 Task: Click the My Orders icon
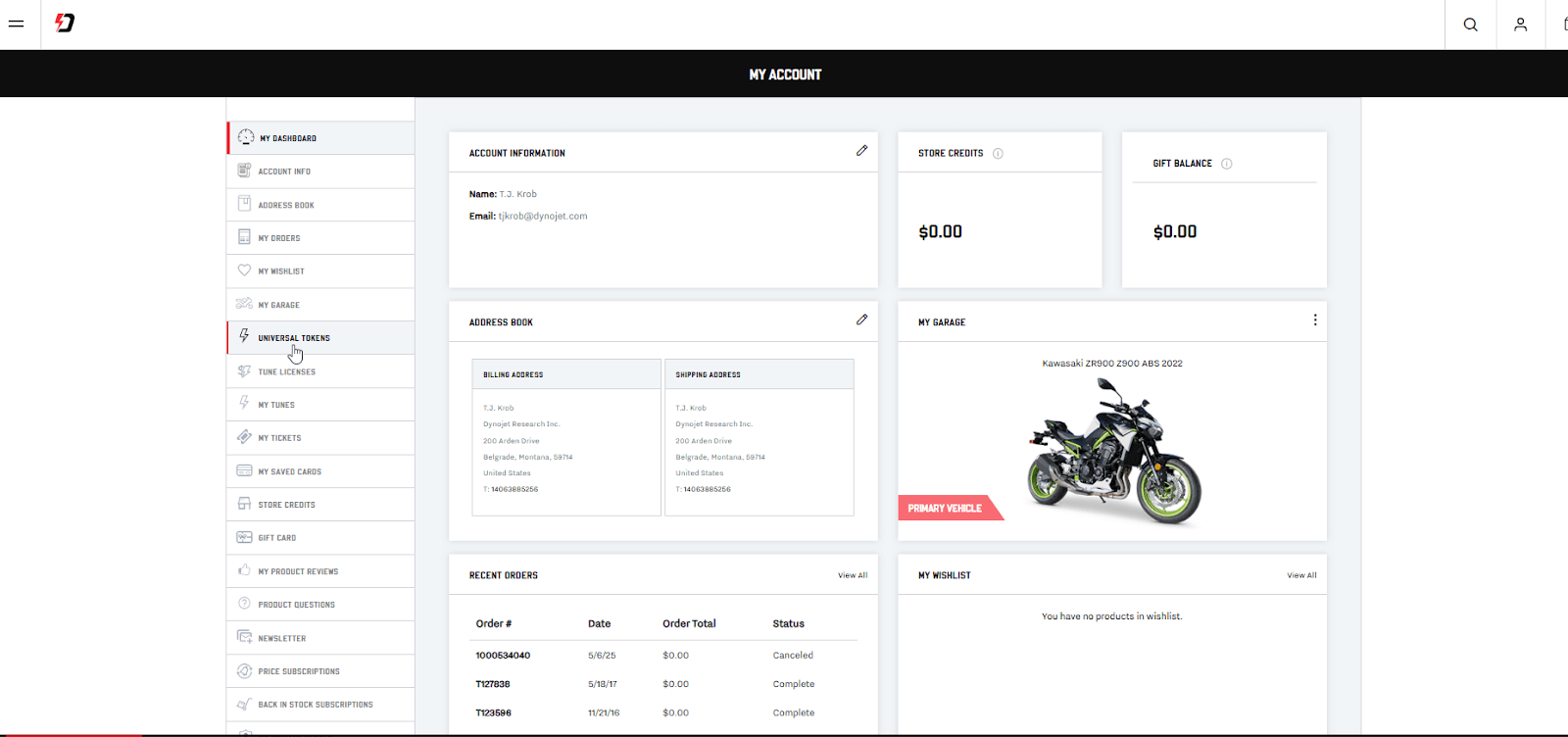tap(244, 237)
